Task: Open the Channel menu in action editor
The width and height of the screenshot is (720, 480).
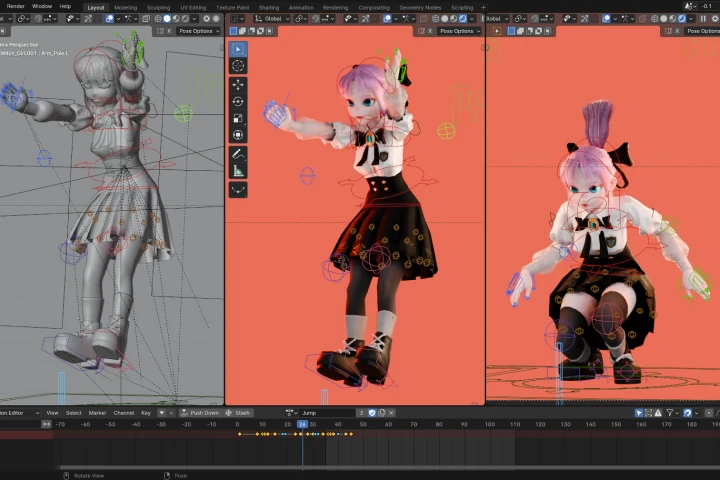Action: (124, 413)
